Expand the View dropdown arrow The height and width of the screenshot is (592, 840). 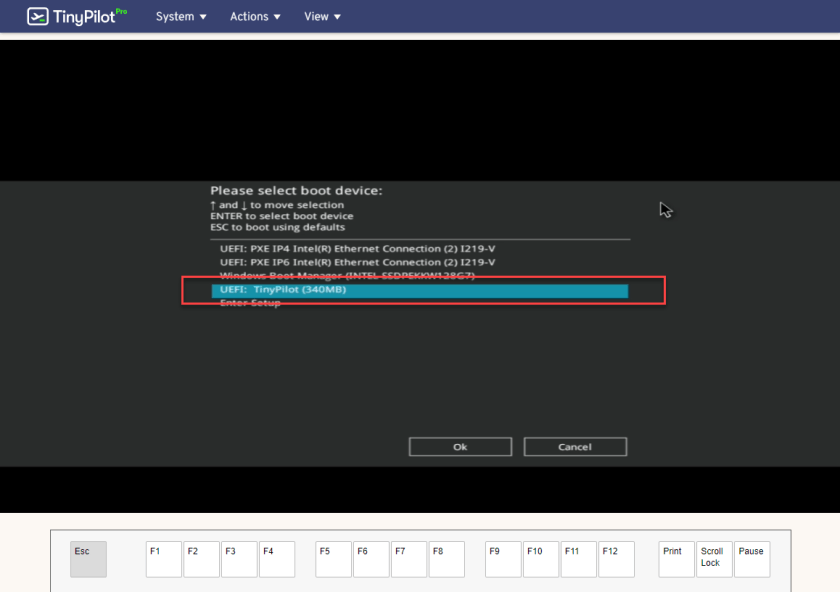point(337,17)
